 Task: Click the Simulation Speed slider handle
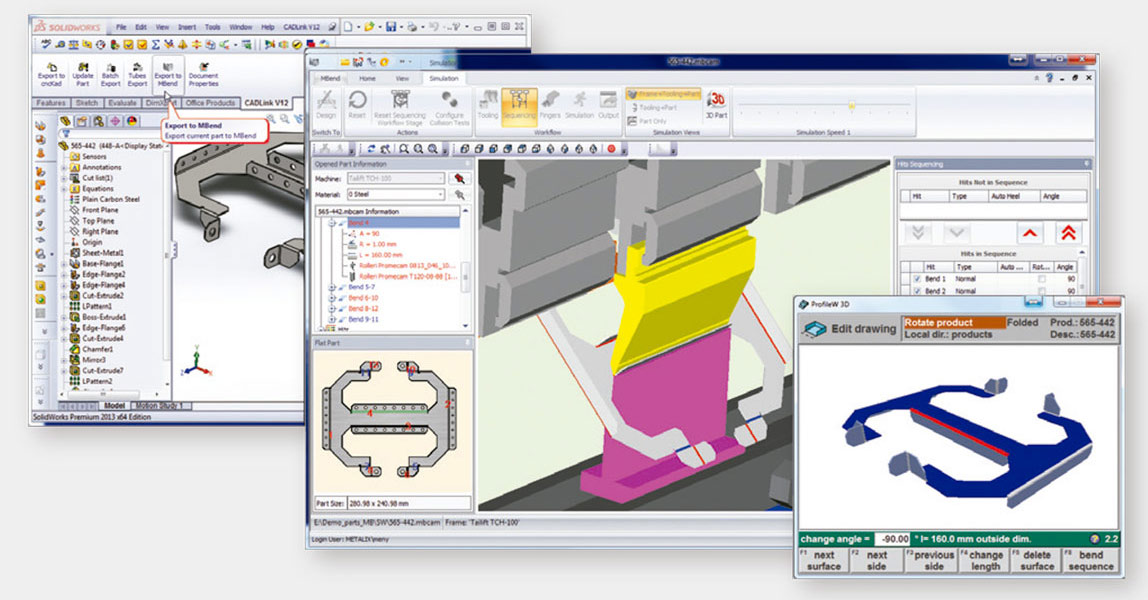tap(851, 105)
